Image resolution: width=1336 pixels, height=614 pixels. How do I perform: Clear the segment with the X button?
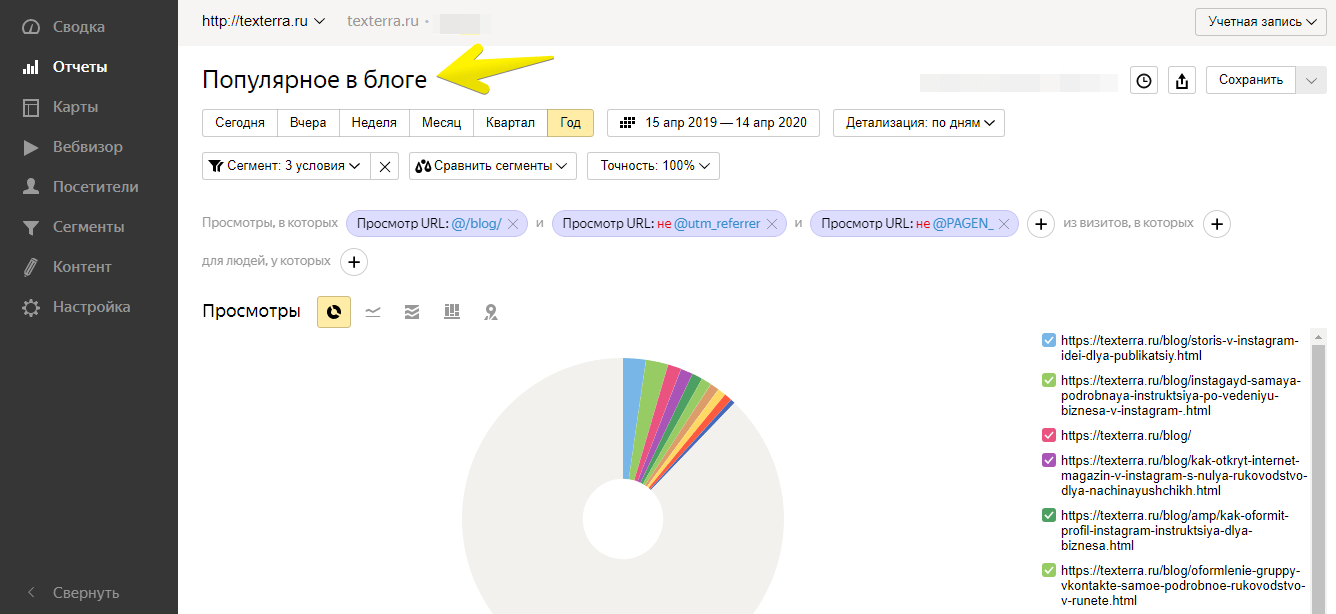click(385, 166)
